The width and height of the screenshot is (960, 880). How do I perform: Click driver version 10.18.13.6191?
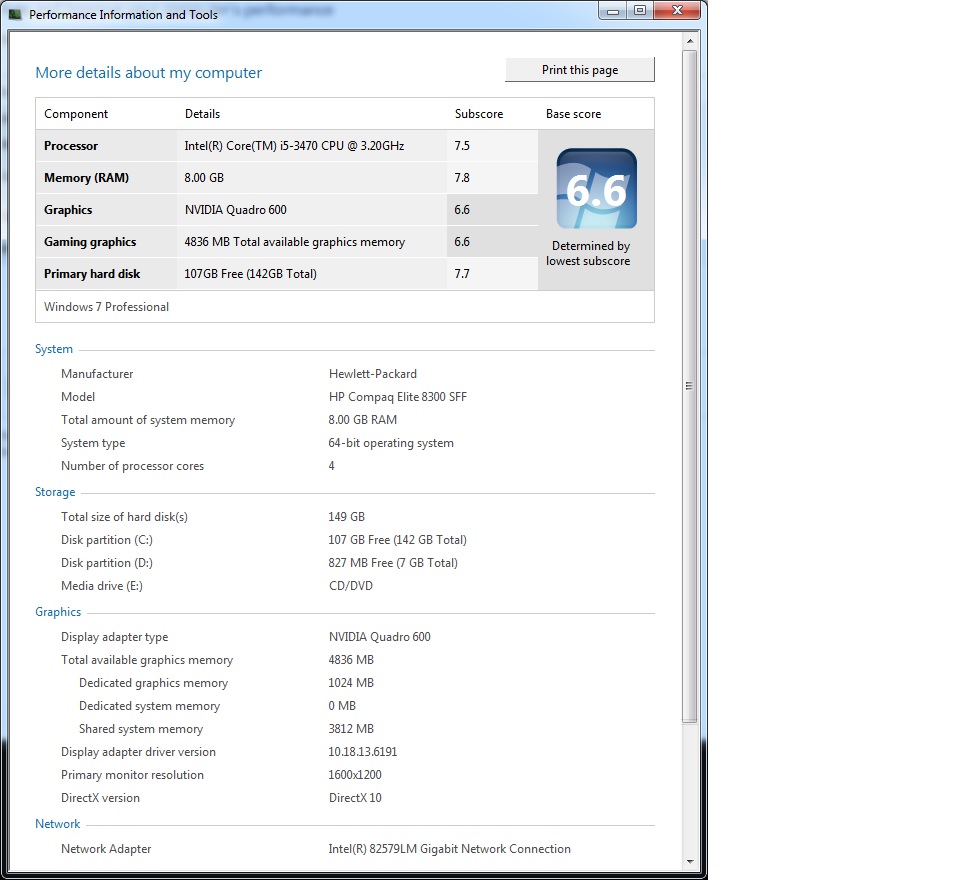point(362,751)
